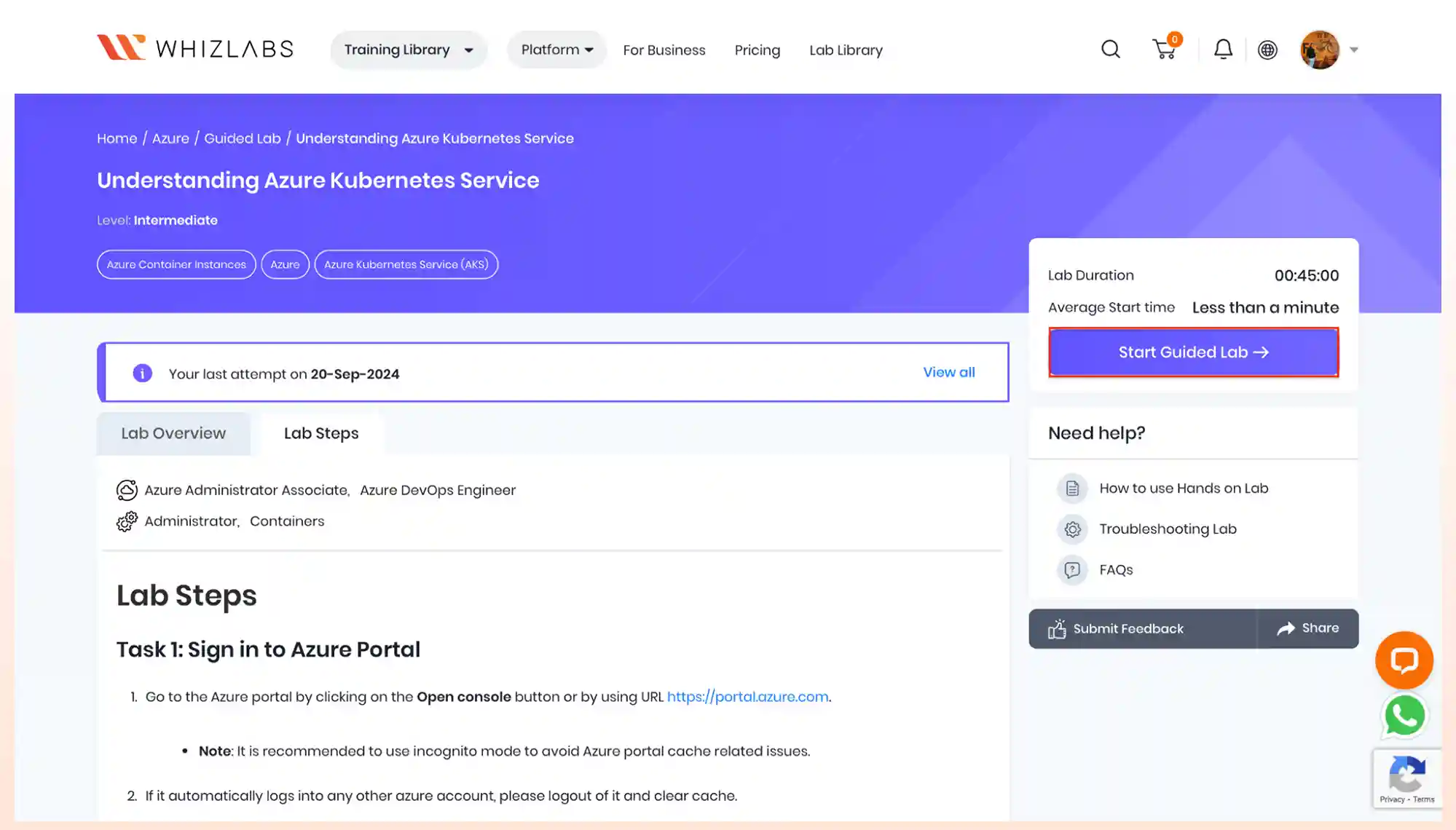The height and width of the screenshot is (830, 1456).
Task: Go to For Business page
Action: tap(664, 50)
